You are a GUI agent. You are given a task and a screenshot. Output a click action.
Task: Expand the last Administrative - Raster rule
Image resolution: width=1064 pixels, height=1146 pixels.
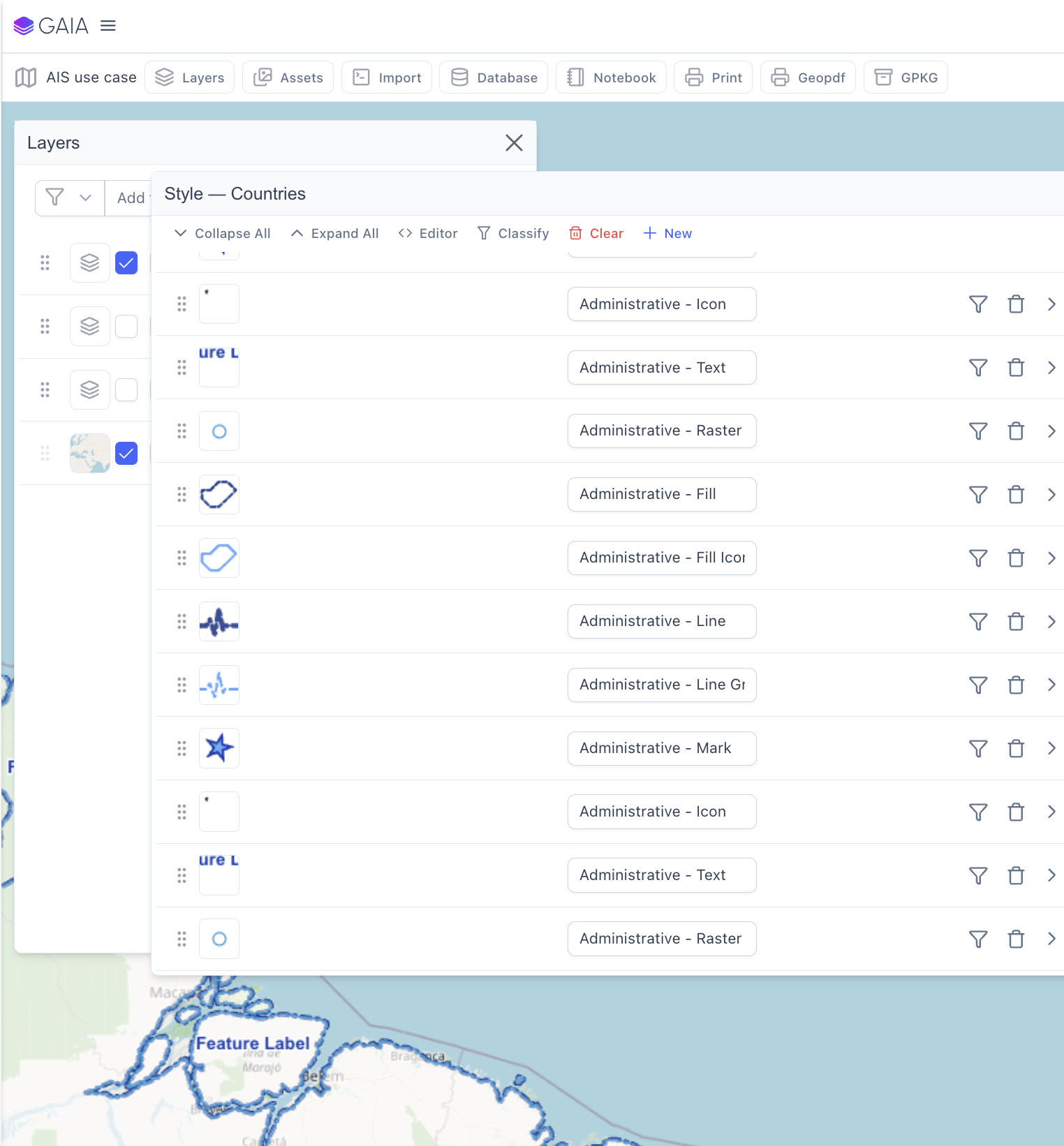tap(1051, 939)
